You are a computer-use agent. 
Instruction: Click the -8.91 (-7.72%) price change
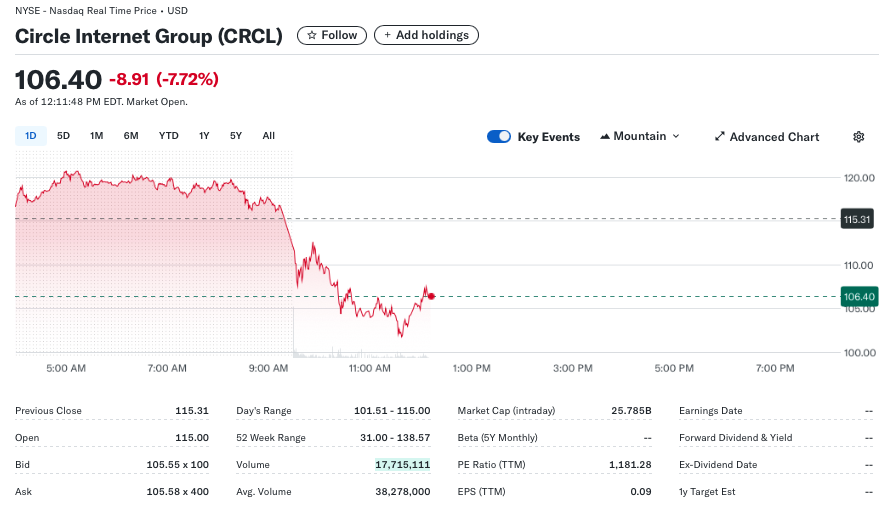click(164, 79)
